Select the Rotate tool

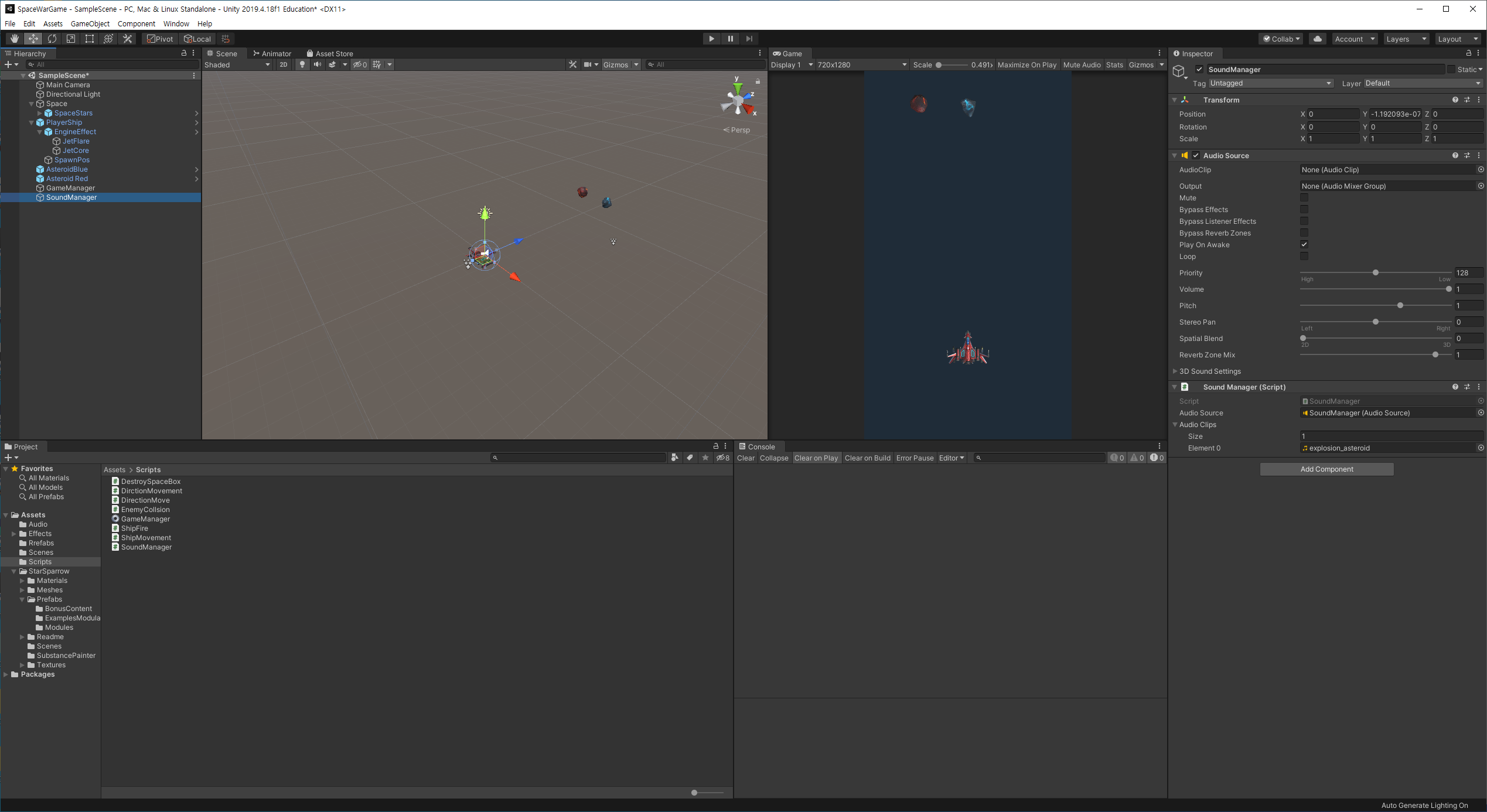click(52, 39)
